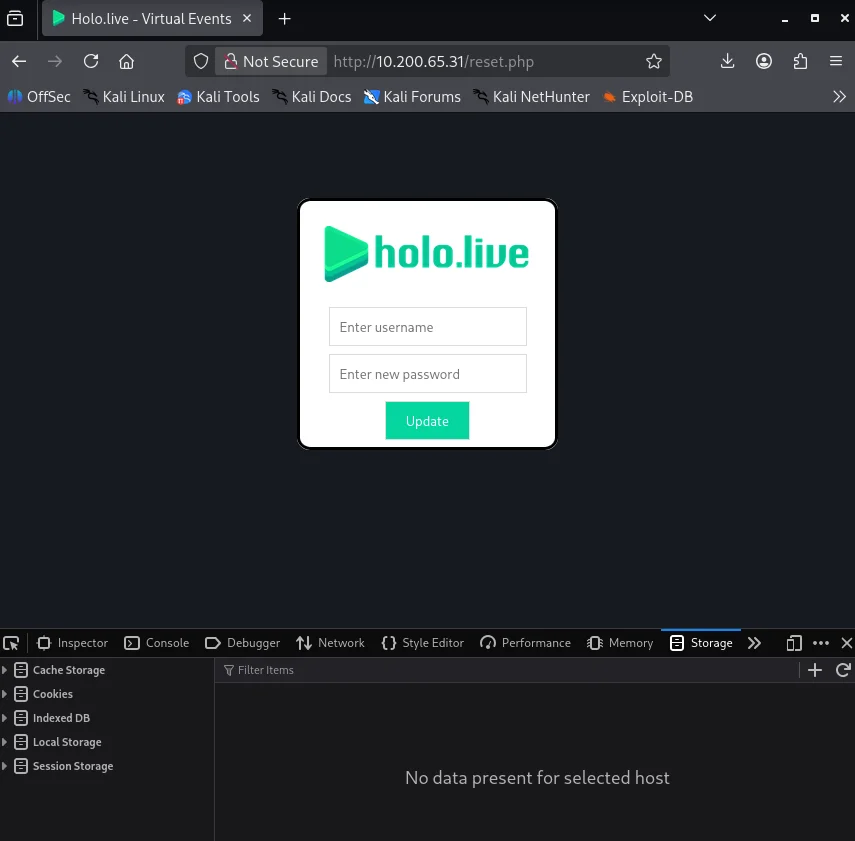This screenshot has width=855, height=841.
Task: Open the Firefox hamburger application menu
Action: (x=836, y=61)
